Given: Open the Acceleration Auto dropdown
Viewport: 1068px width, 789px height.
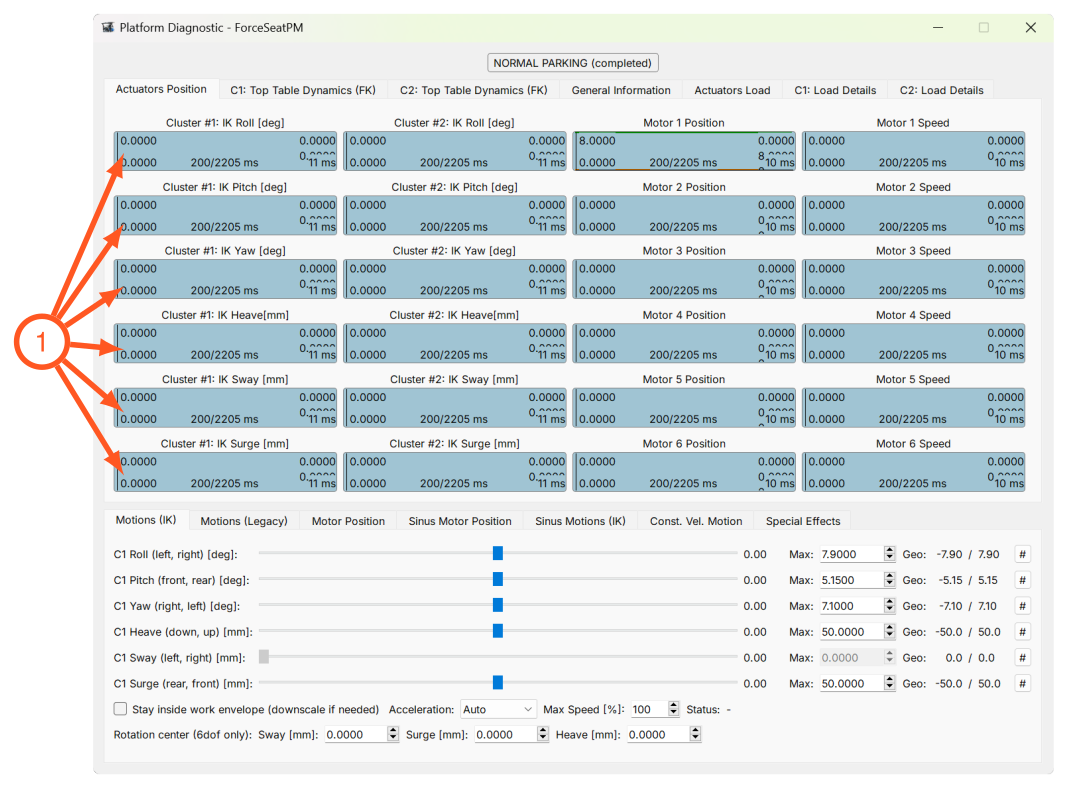Looking at the screenshot, I should (498, 709).
